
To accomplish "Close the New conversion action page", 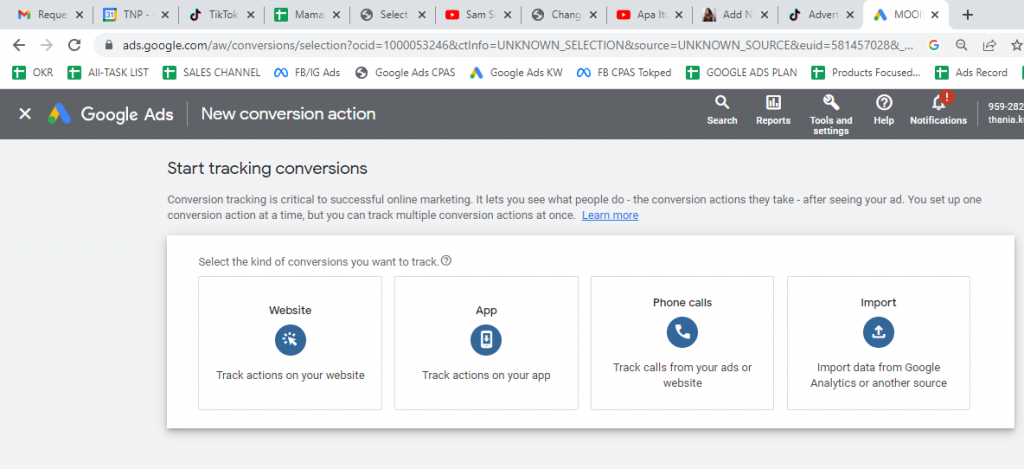I will coord(25,114).
